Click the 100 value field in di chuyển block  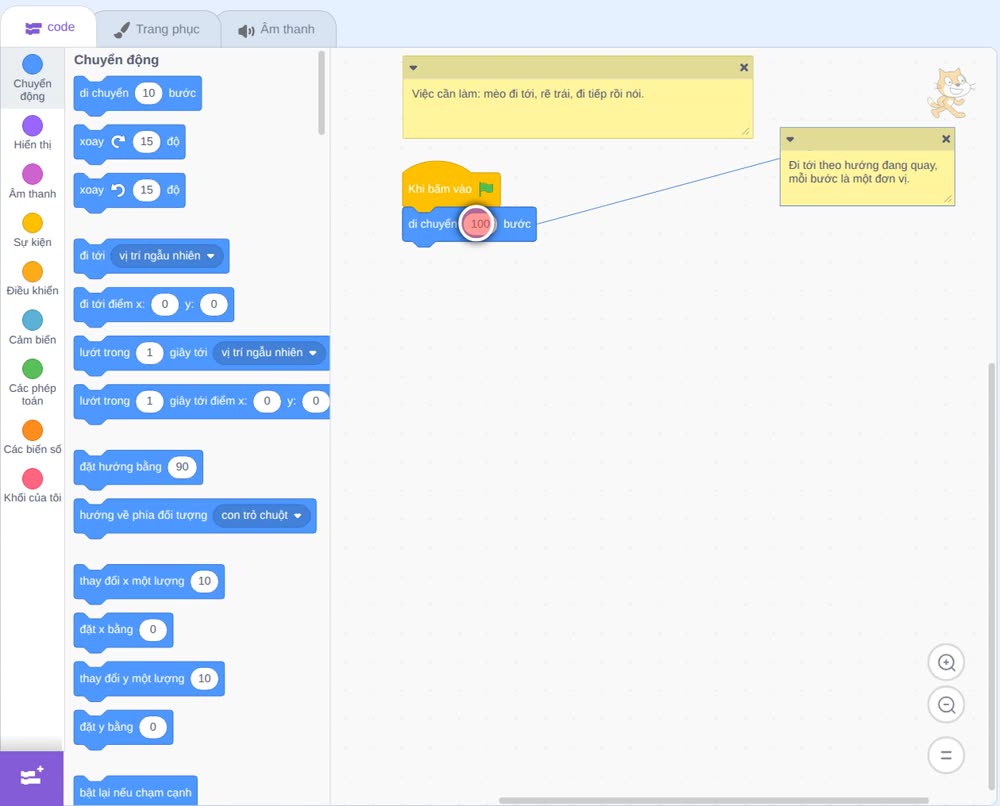(480, 224)
